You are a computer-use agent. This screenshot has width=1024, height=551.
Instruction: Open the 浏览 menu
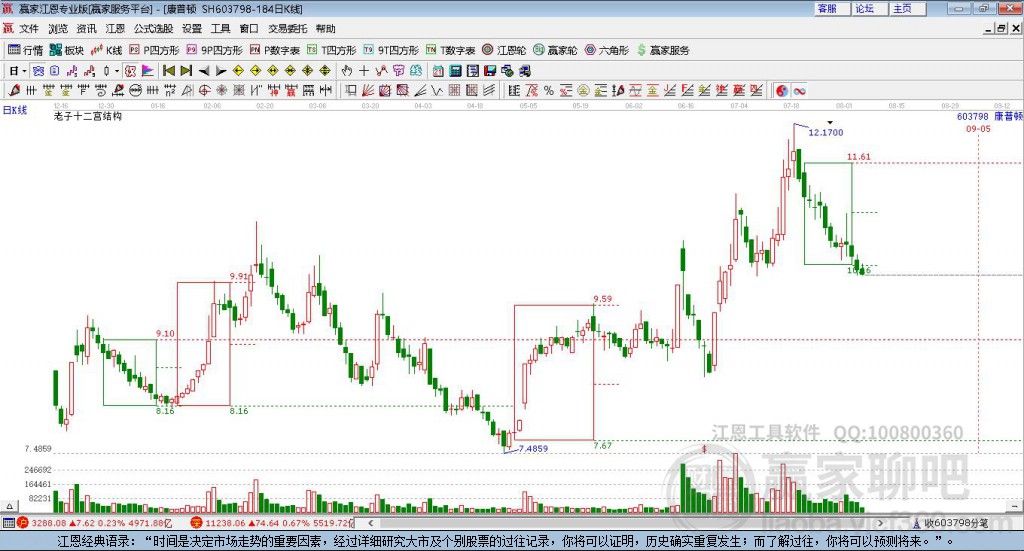(x=57, y=29)
